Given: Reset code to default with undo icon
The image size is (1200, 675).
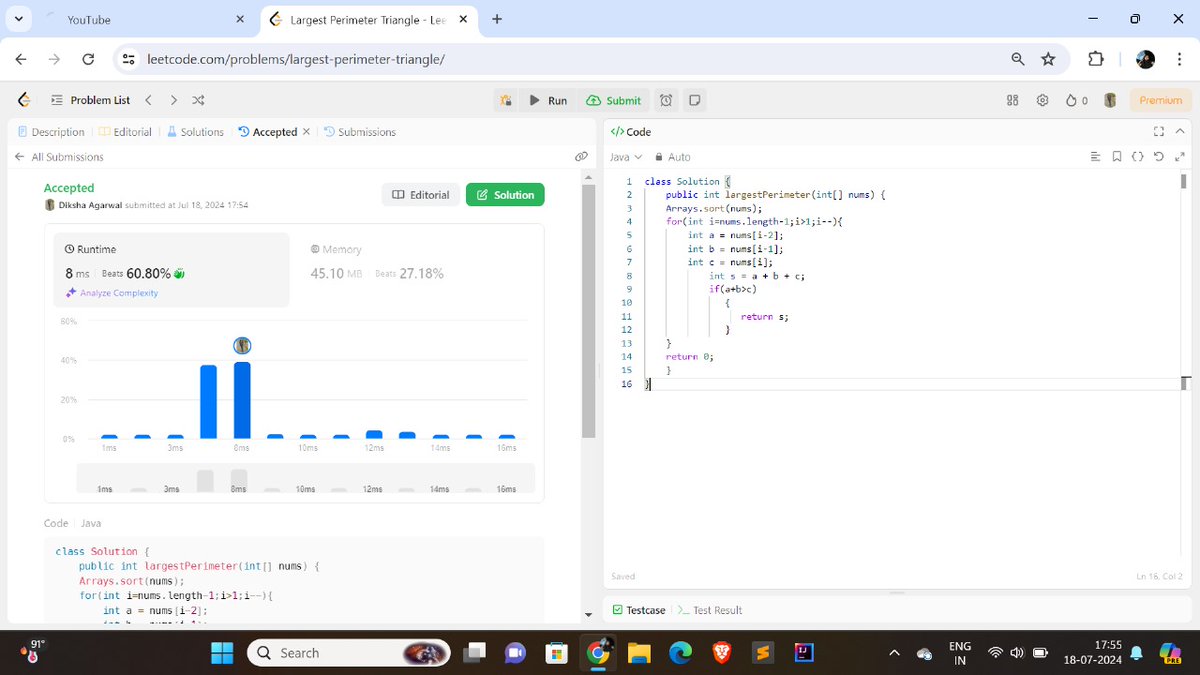Looking at the screenshot, I should [x=1159, y=157].
